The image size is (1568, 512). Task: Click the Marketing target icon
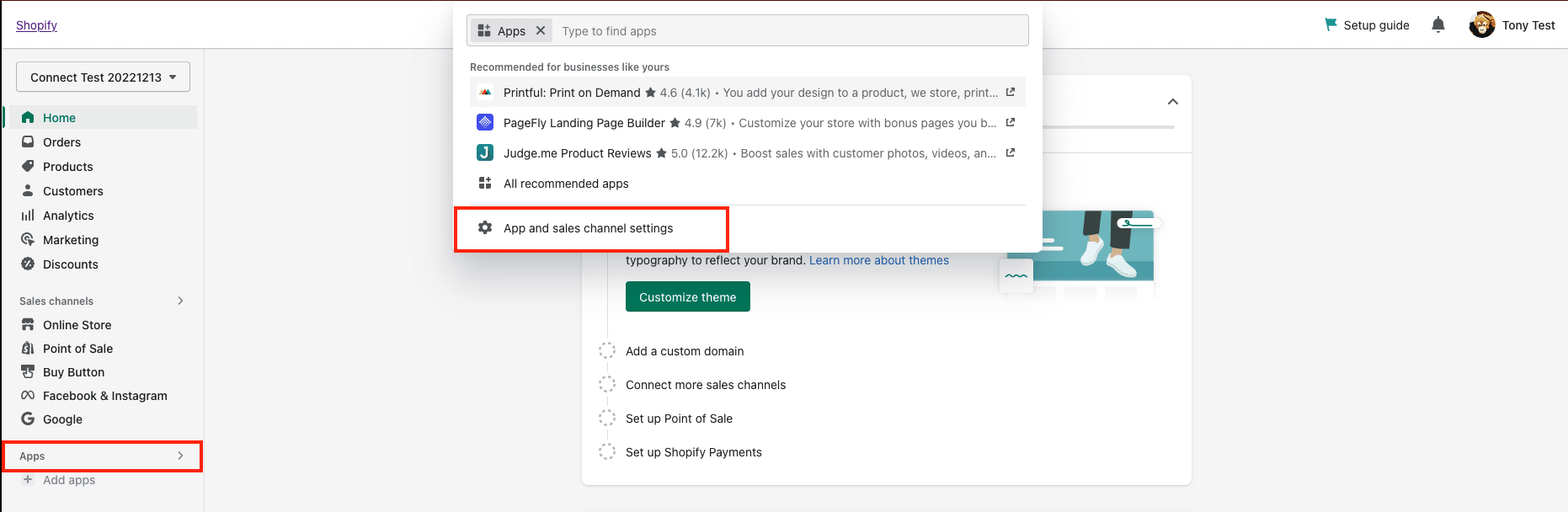[28, 240]
